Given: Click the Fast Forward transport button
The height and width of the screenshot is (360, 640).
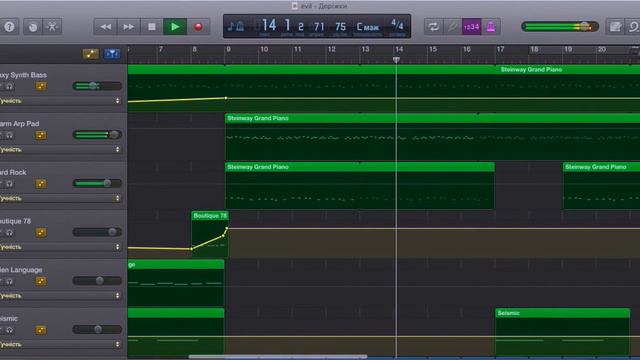Looking at the screenshot, I should click(129, 27).
